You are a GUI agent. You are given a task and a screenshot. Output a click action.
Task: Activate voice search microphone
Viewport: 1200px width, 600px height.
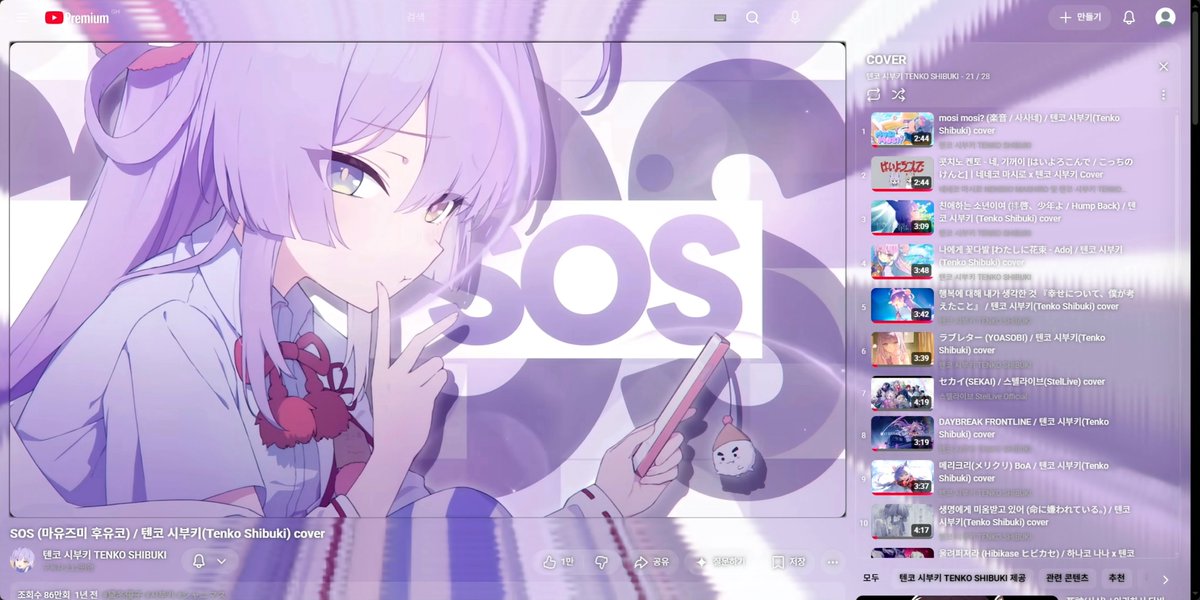(x=795, y=17)
